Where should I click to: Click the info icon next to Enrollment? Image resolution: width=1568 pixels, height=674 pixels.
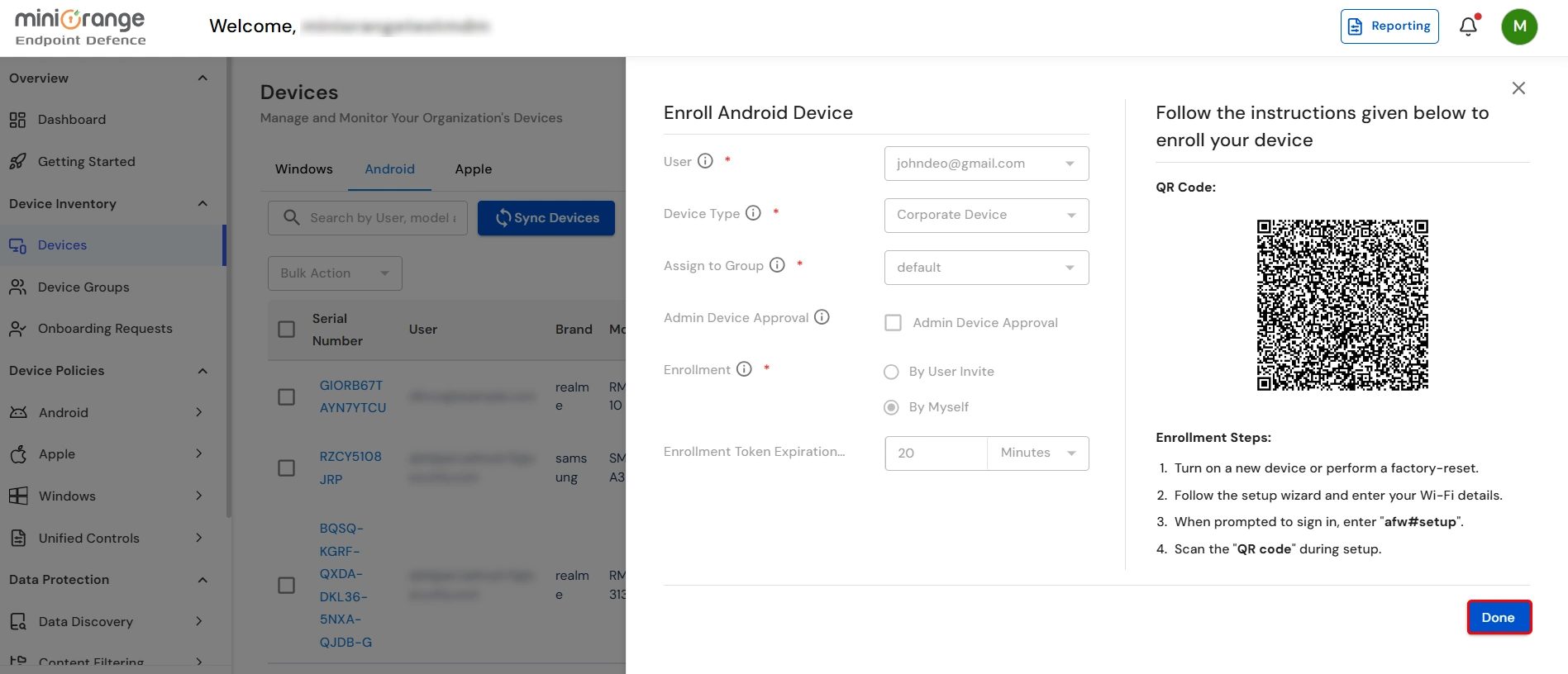click(744, 369)
